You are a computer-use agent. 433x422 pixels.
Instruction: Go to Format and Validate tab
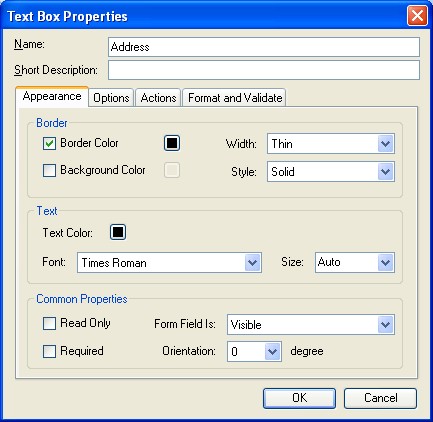coord(235,98)
